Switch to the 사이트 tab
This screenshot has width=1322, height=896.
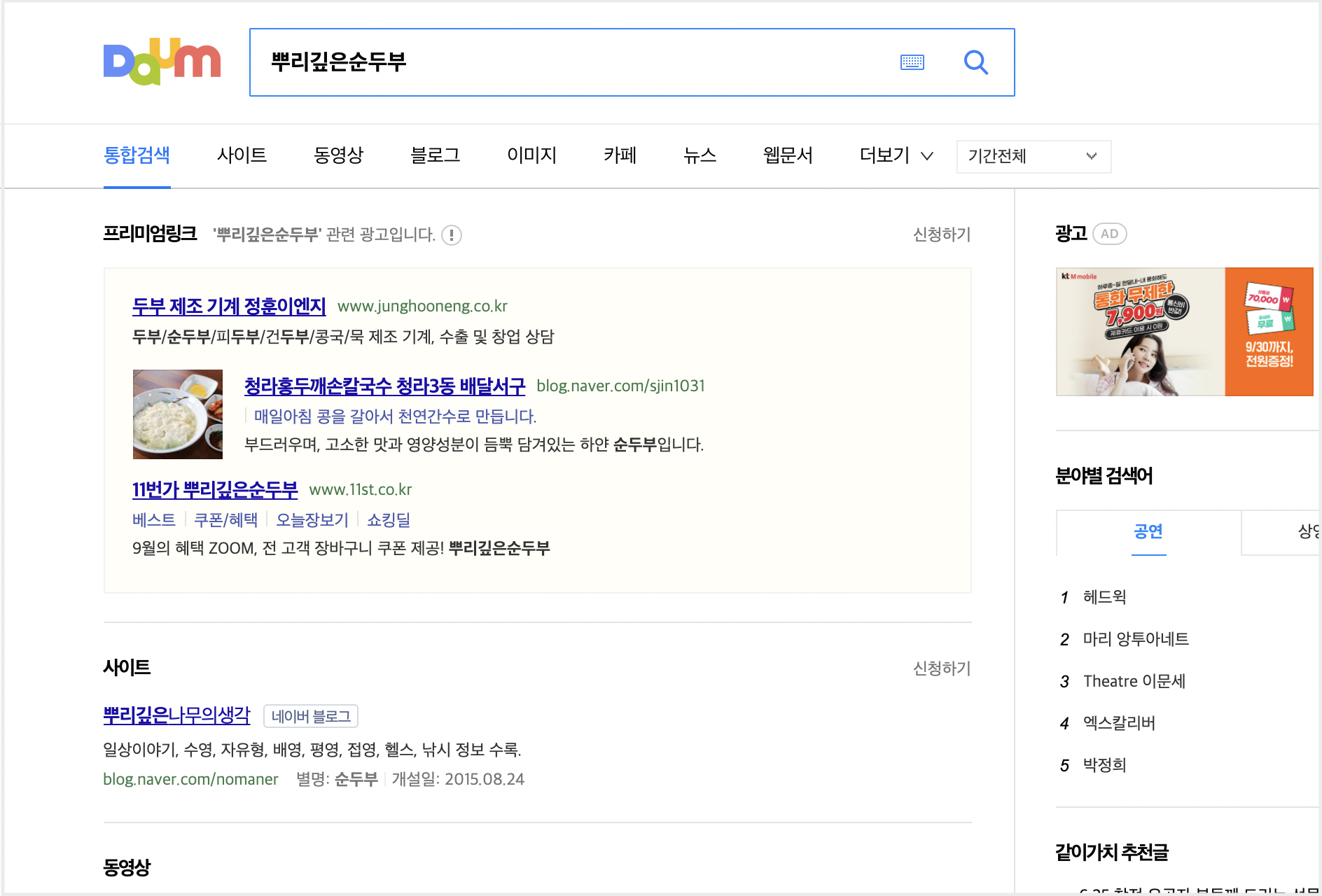coord(242,155)
